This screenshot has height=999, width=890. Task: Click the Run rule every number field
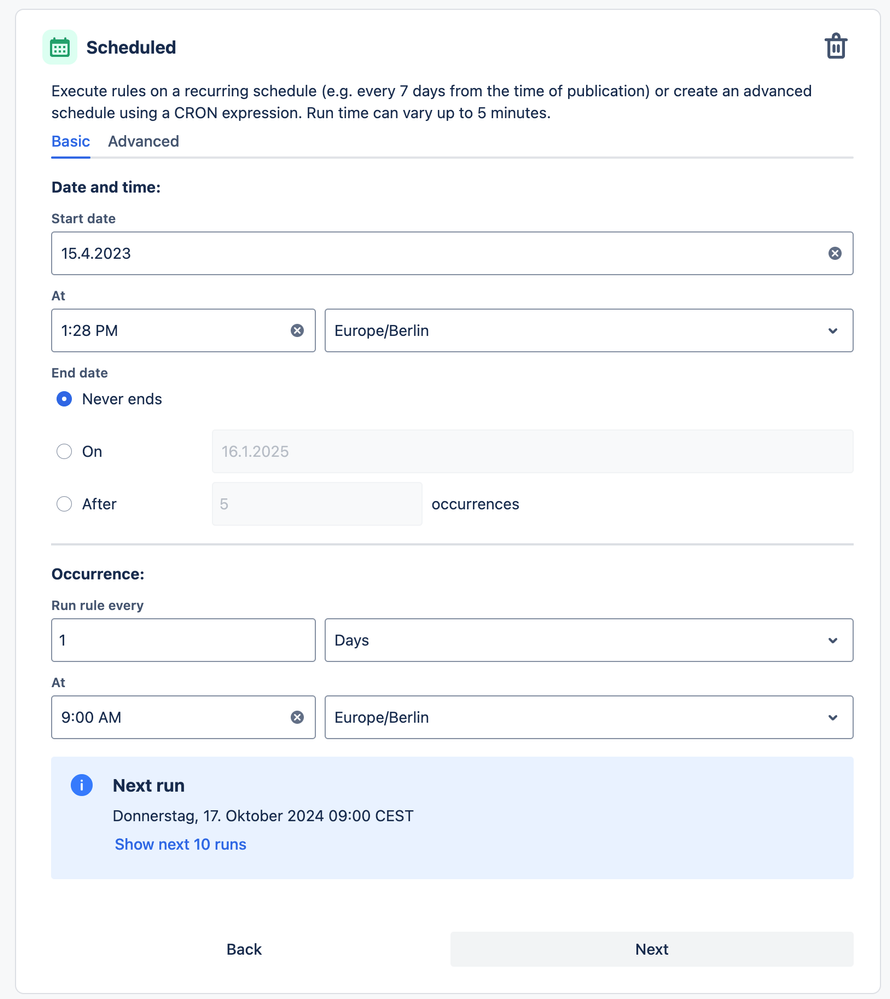click(183, 641)
